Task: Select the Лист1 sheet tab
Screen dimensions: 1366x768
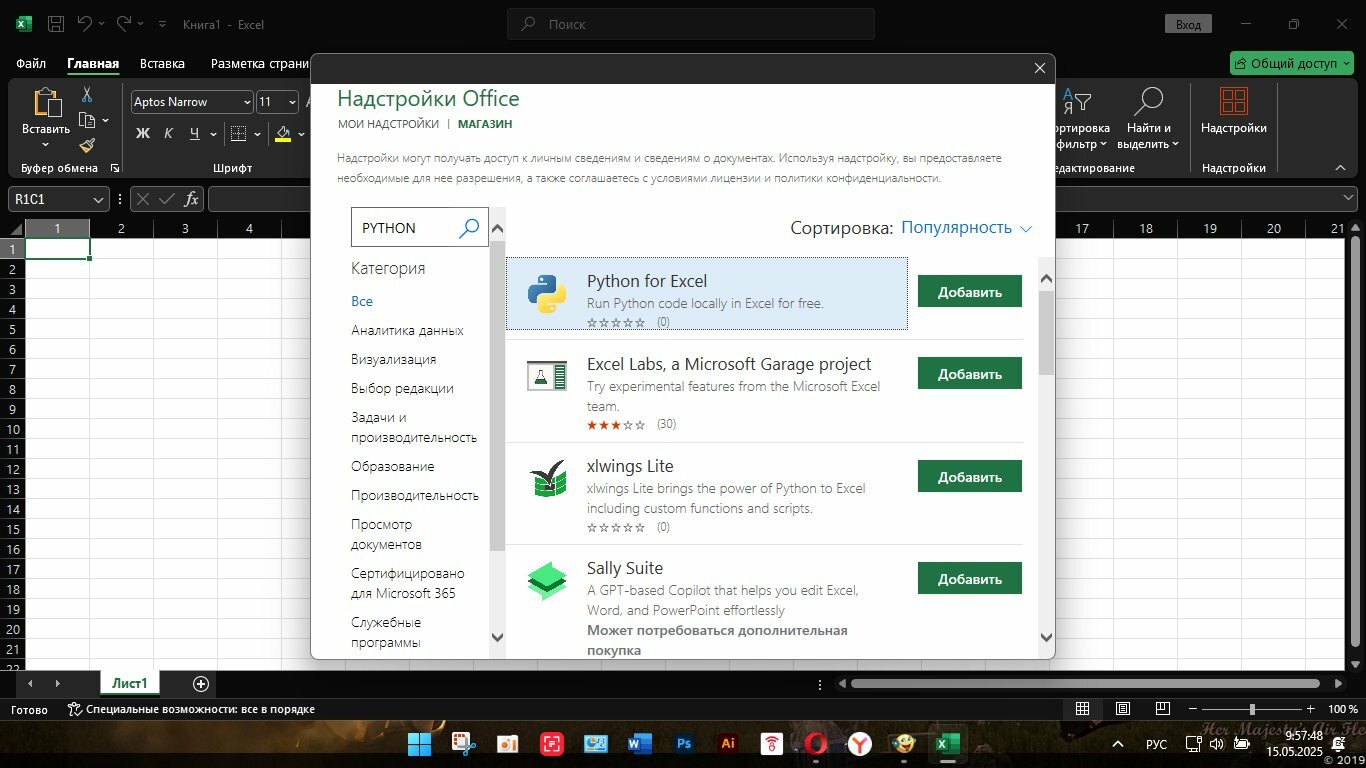Action: (130, 684)
